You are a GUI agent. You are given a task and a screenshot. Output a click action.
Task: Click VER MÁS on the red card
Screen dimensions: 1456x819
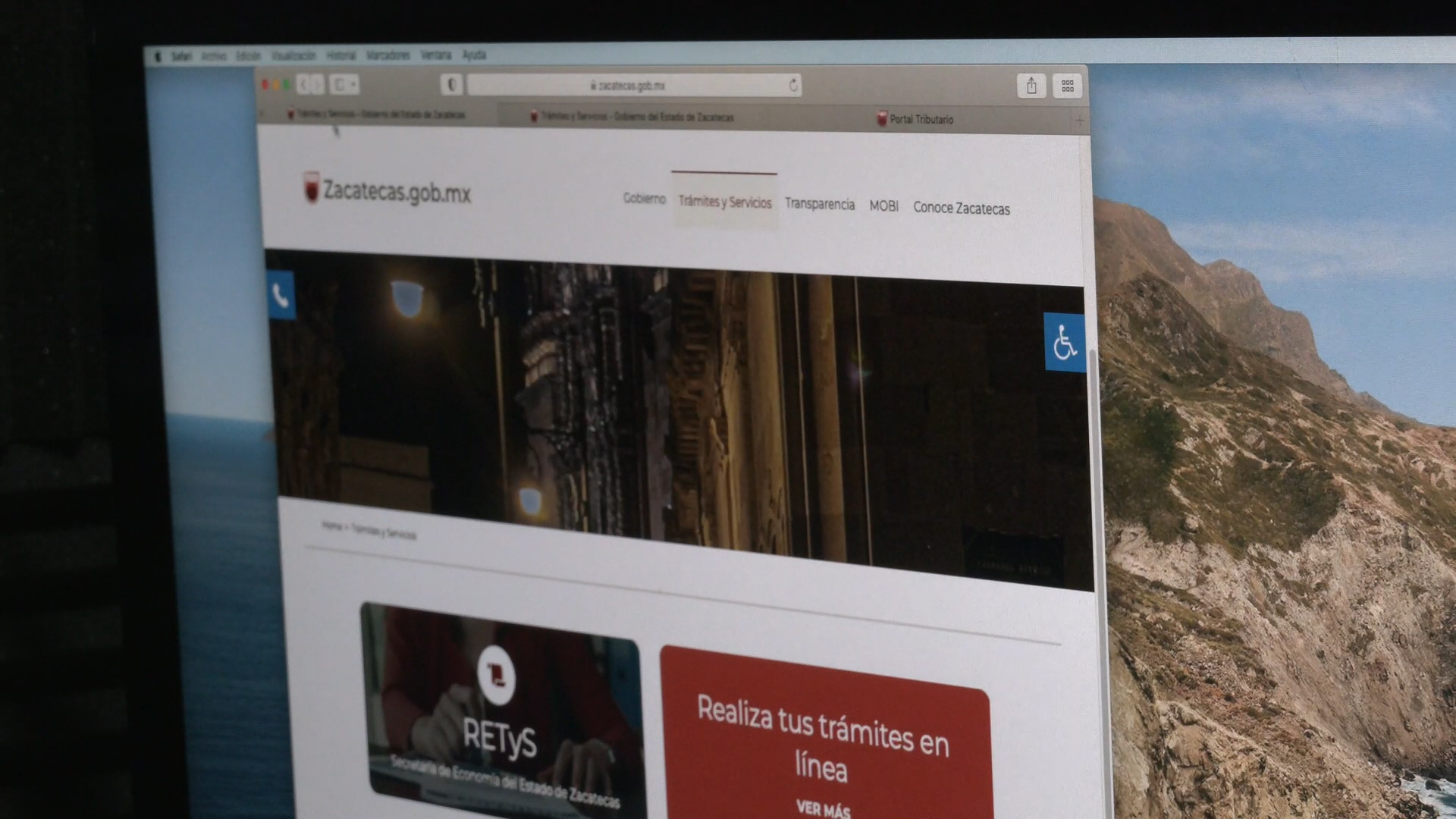point(823,808)
